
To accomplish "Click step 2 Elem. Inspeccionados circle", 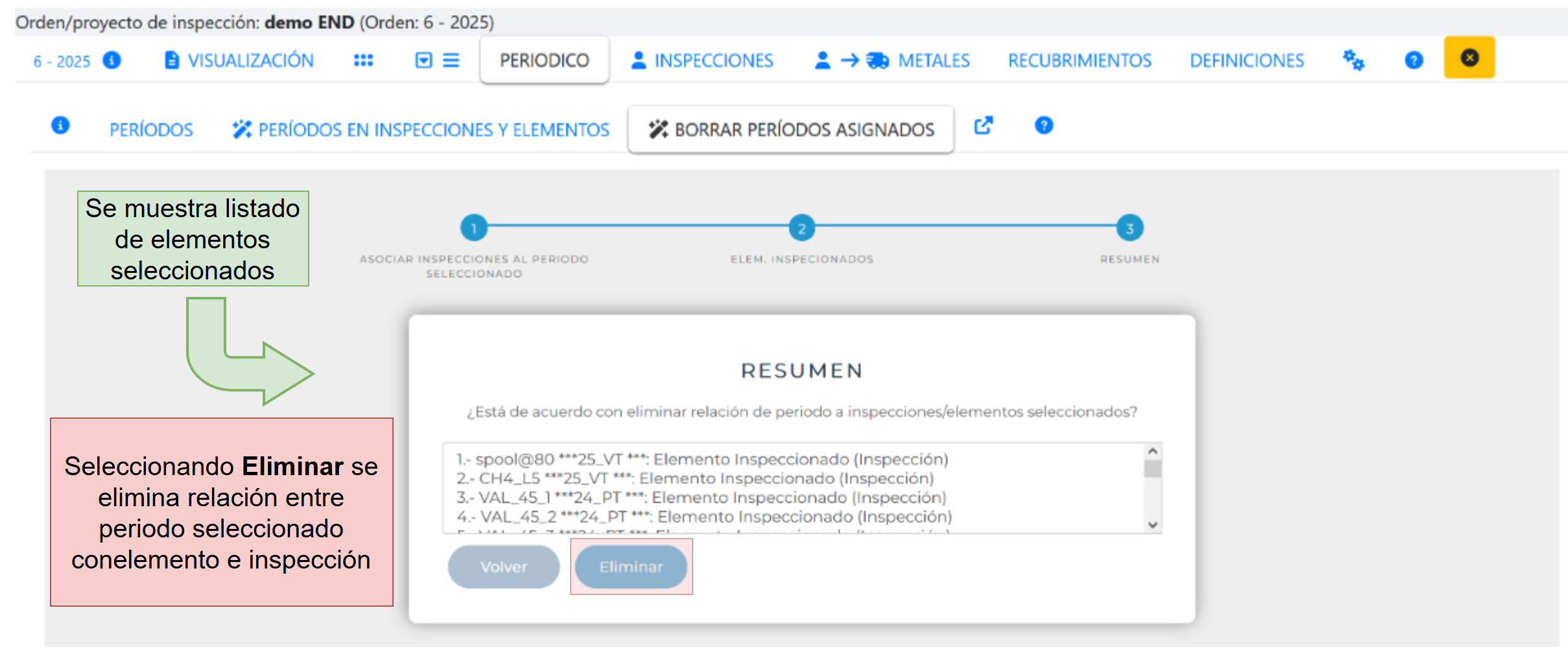I will 802,228.
